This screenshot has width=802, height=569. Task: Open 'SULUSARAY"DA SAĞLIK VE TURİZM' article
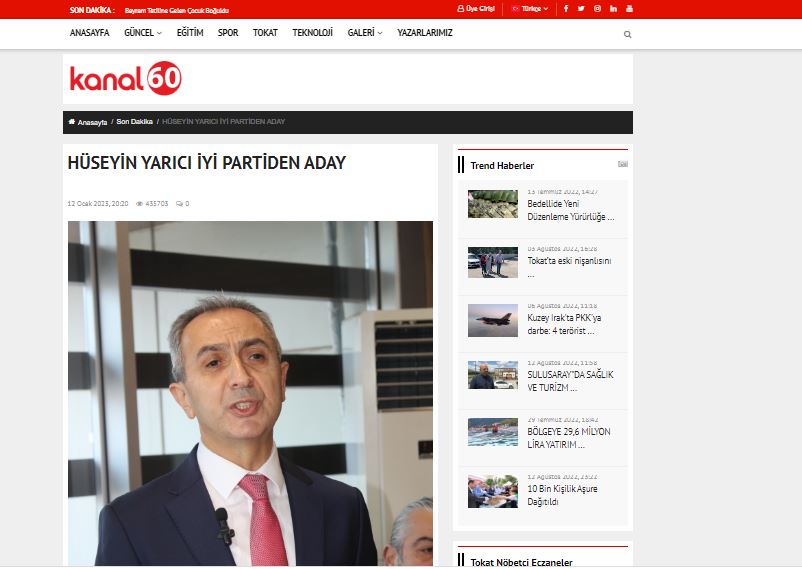[x=570, y=381]
